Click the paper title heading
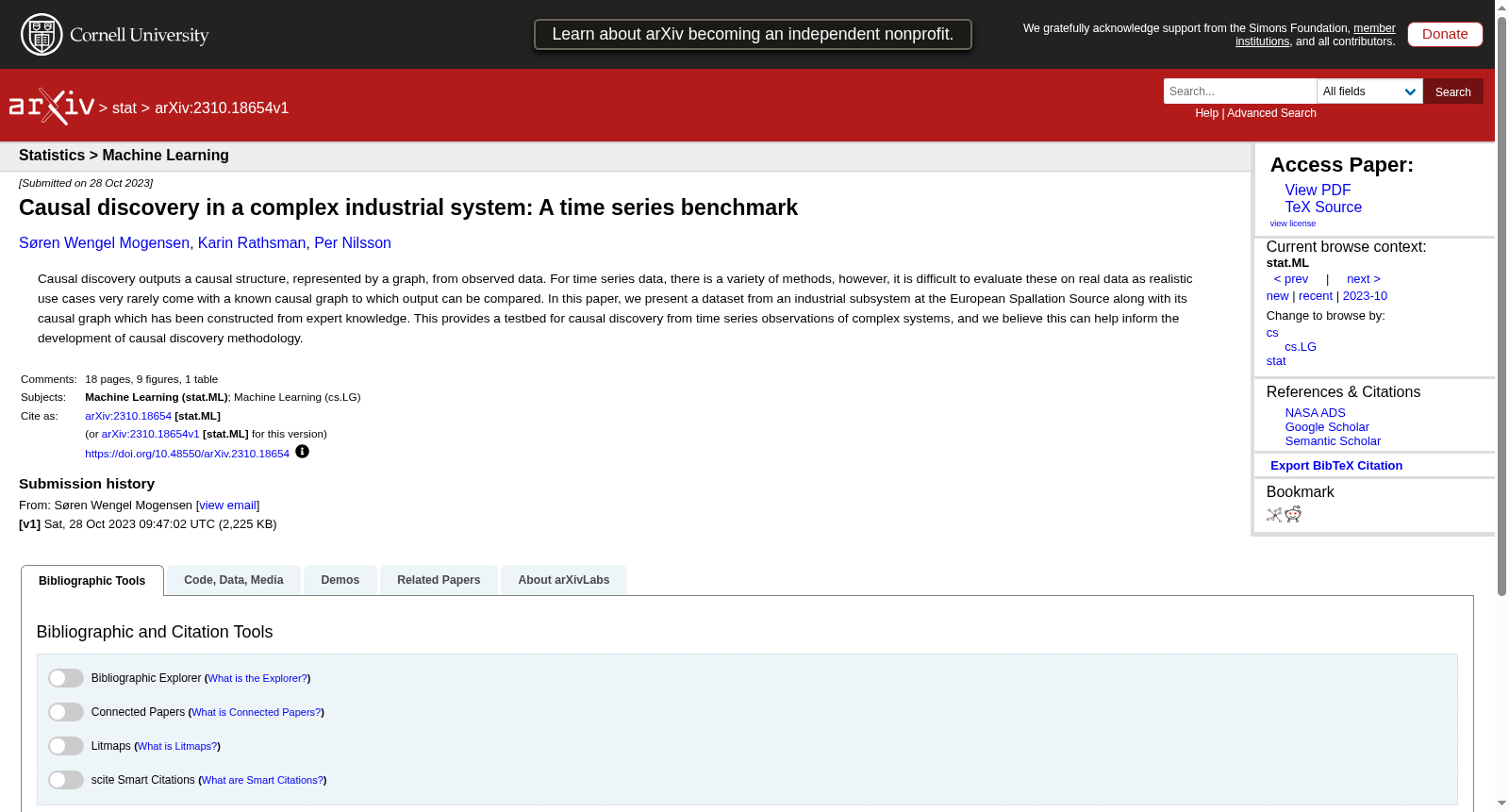Image resolution: width=1509 pixels, height=812 pixels. pos(408,207)
